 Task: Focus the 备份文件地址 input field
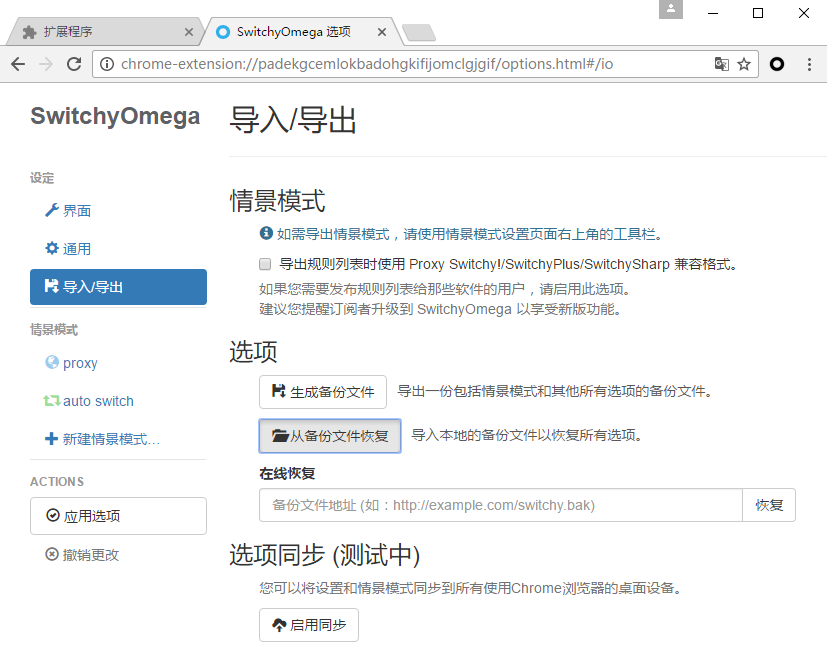click(501, 505)
